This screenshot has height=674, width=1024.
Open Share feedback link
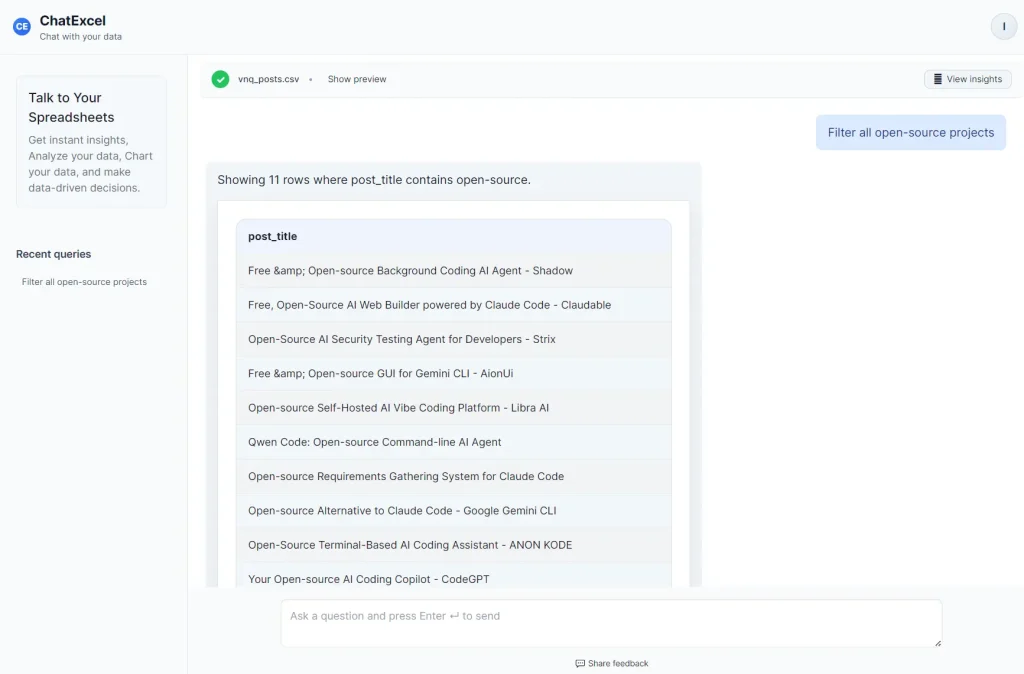point(612,664)
